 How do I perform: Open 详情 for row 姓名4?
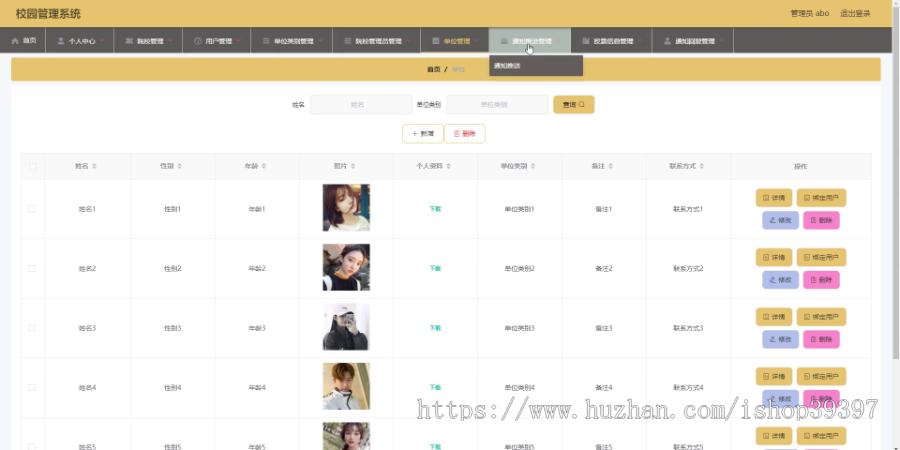(x=774, y=377)
